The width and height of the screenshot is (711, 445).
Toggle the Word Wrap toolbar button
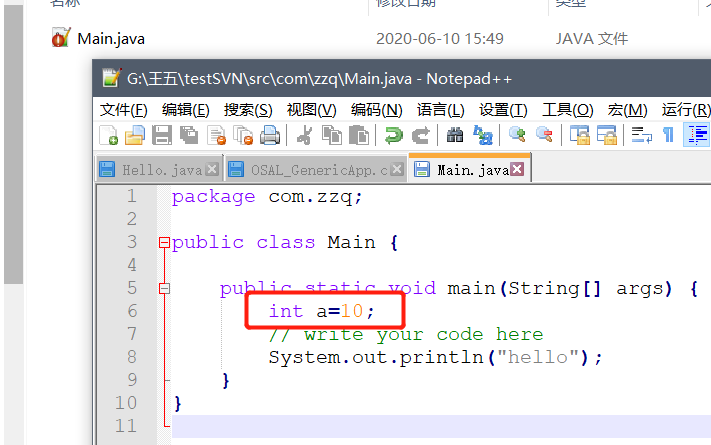click(x=641, y=135)
